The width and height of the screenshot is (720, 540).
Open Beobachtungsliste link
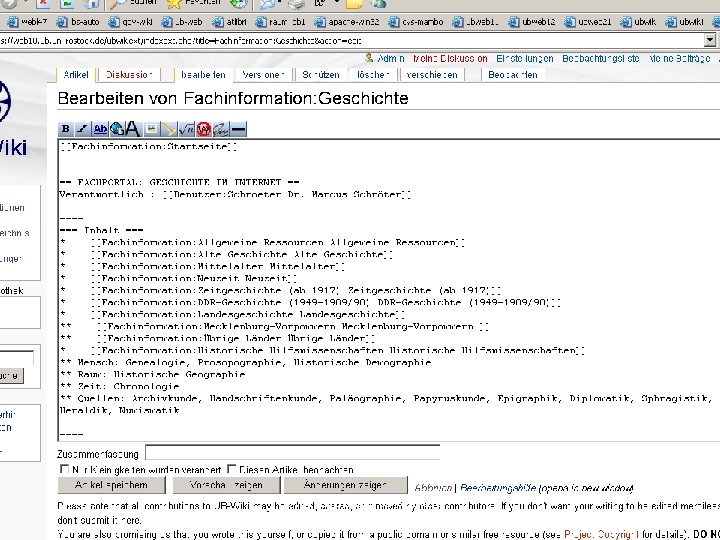pos(601,59)
